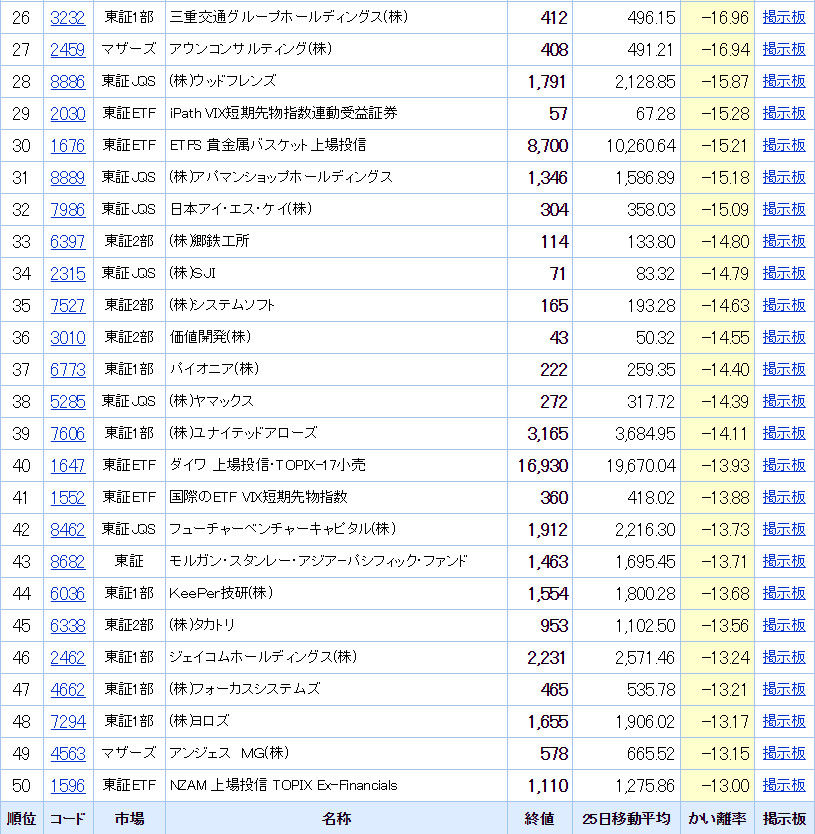Open stock code 7986 link
The width and height of the screenshot is (815, 834).
68,210
